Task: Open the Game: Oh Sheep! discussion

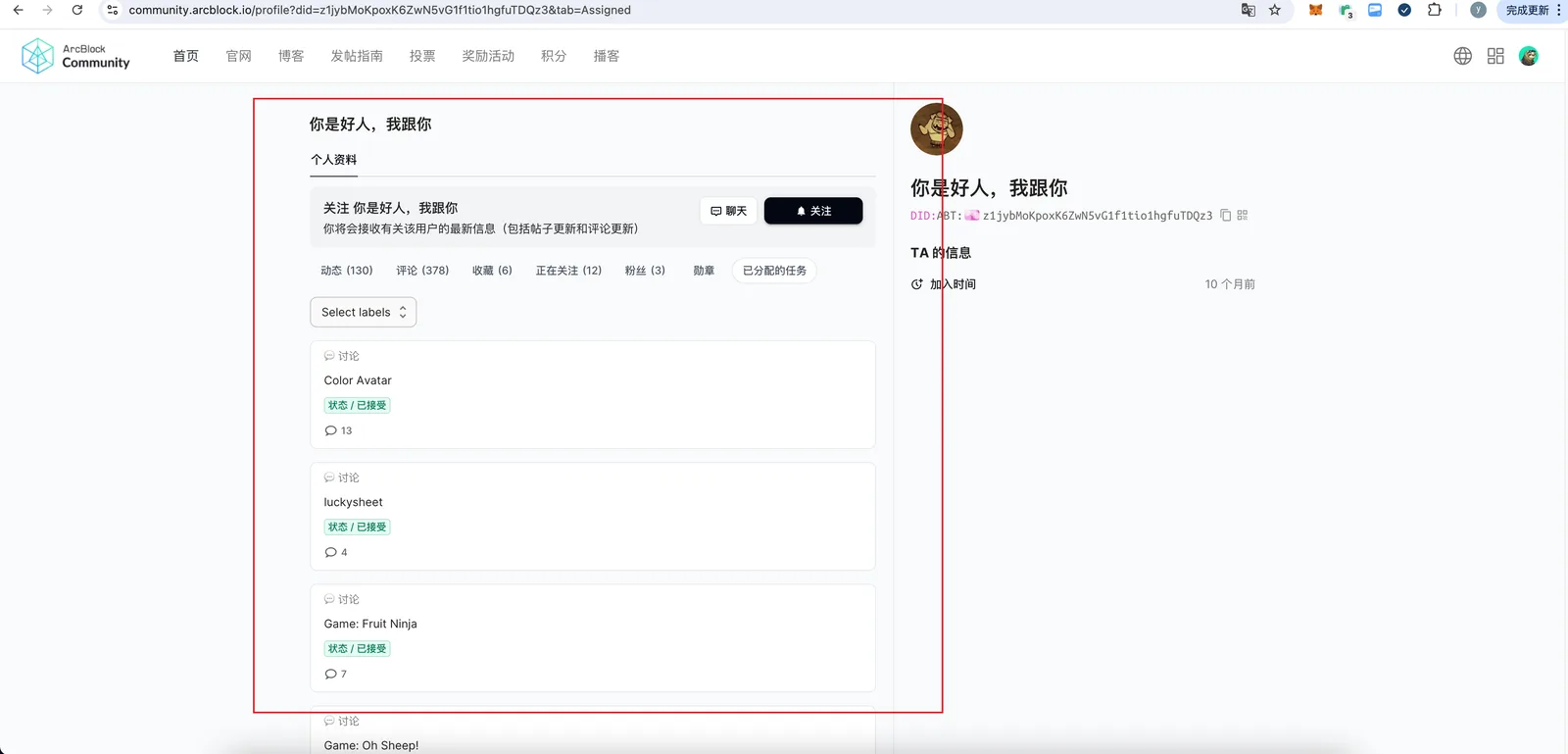Action: [x=371, y=745]
